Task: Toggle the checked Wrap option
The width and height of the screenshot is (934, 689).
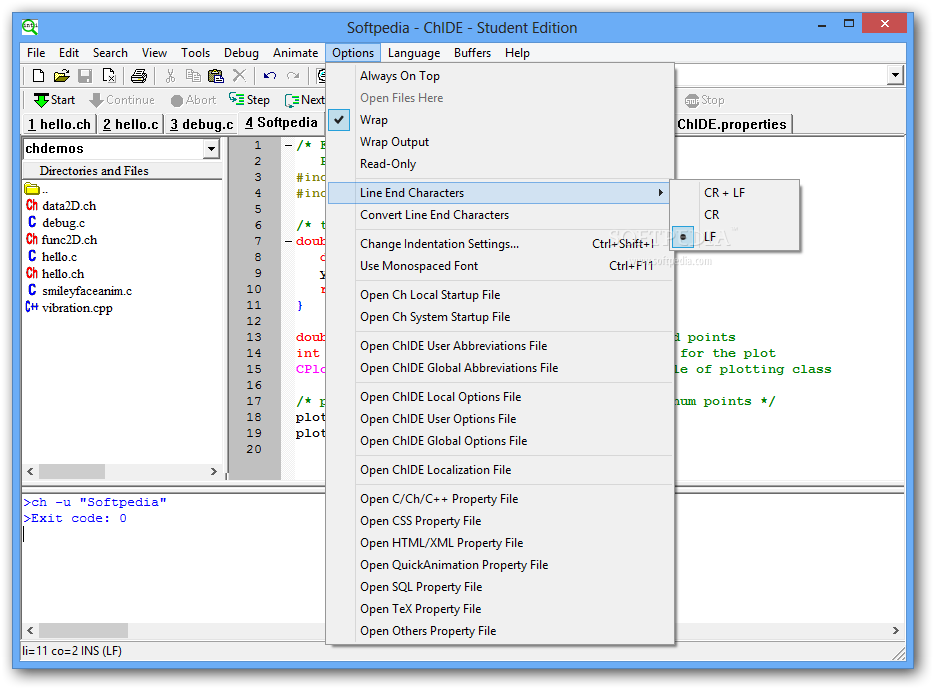Action: [501, 120]
